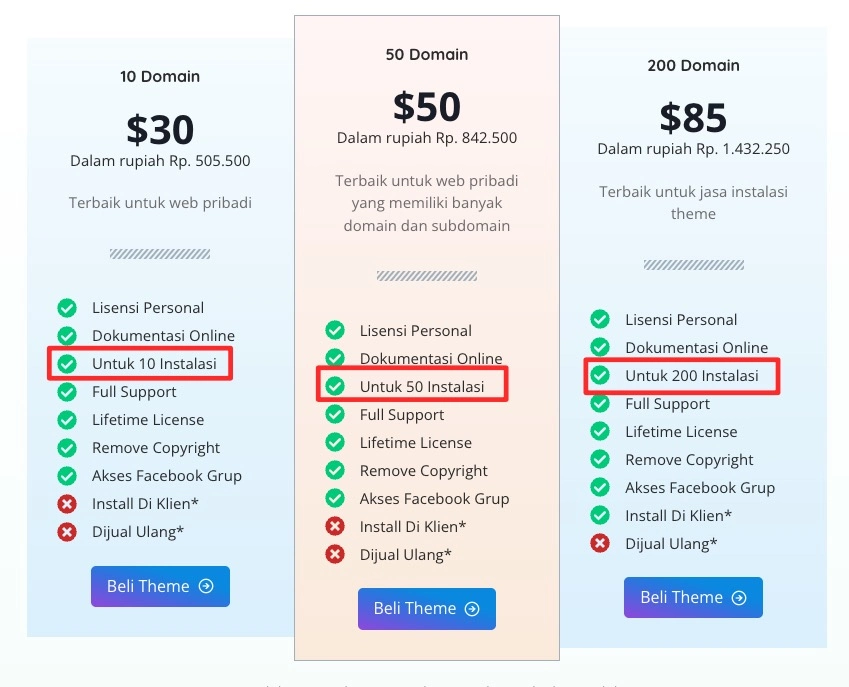Click green check beside 200 Domain Install Di Klien
The height and width of the screenshot is (687, 849).
click(600, 516)
